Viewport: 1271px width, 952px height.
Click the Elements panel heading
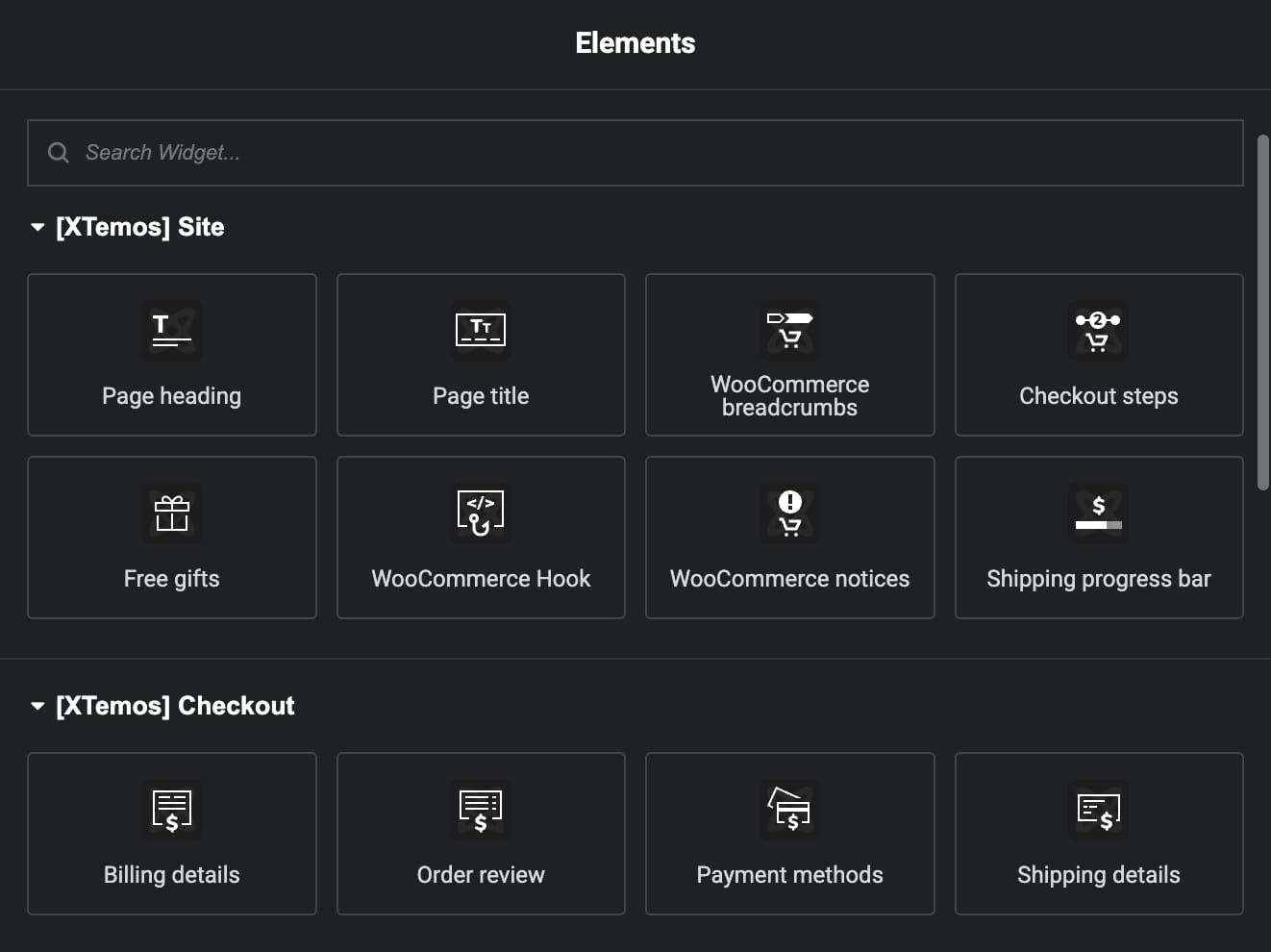(635, 43)
